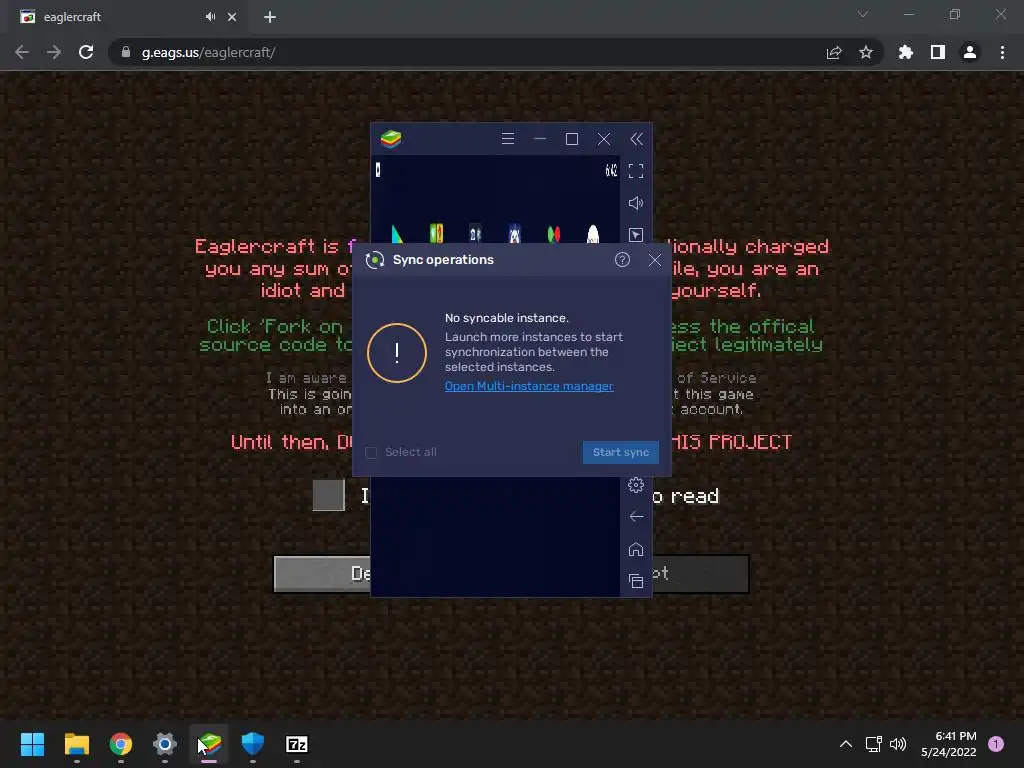The image size is (1024, 768).
Task: Bookmark this page with star
Action: (x=866, y=52)
